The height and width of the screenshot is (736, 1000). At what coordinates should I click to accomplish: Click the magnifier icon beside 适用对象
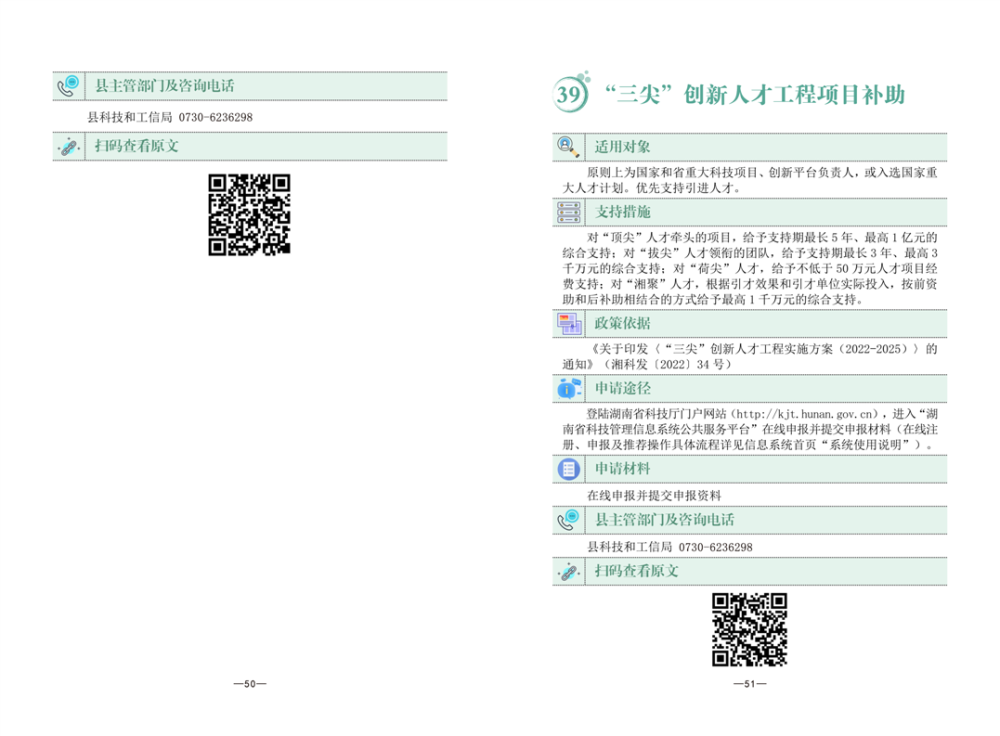568,147
